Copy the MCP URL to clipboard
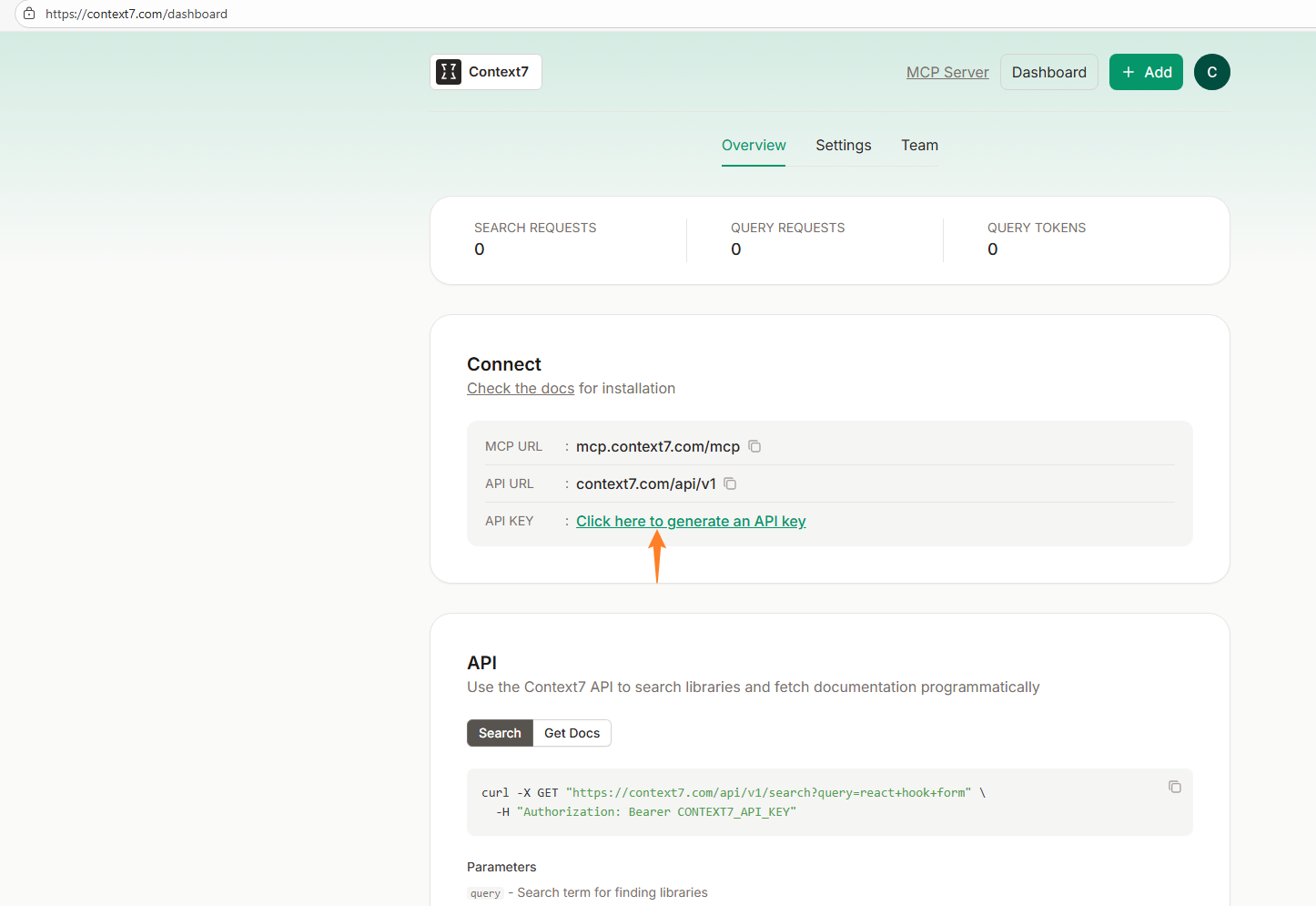1316x906 pixels. click(754, 446)
